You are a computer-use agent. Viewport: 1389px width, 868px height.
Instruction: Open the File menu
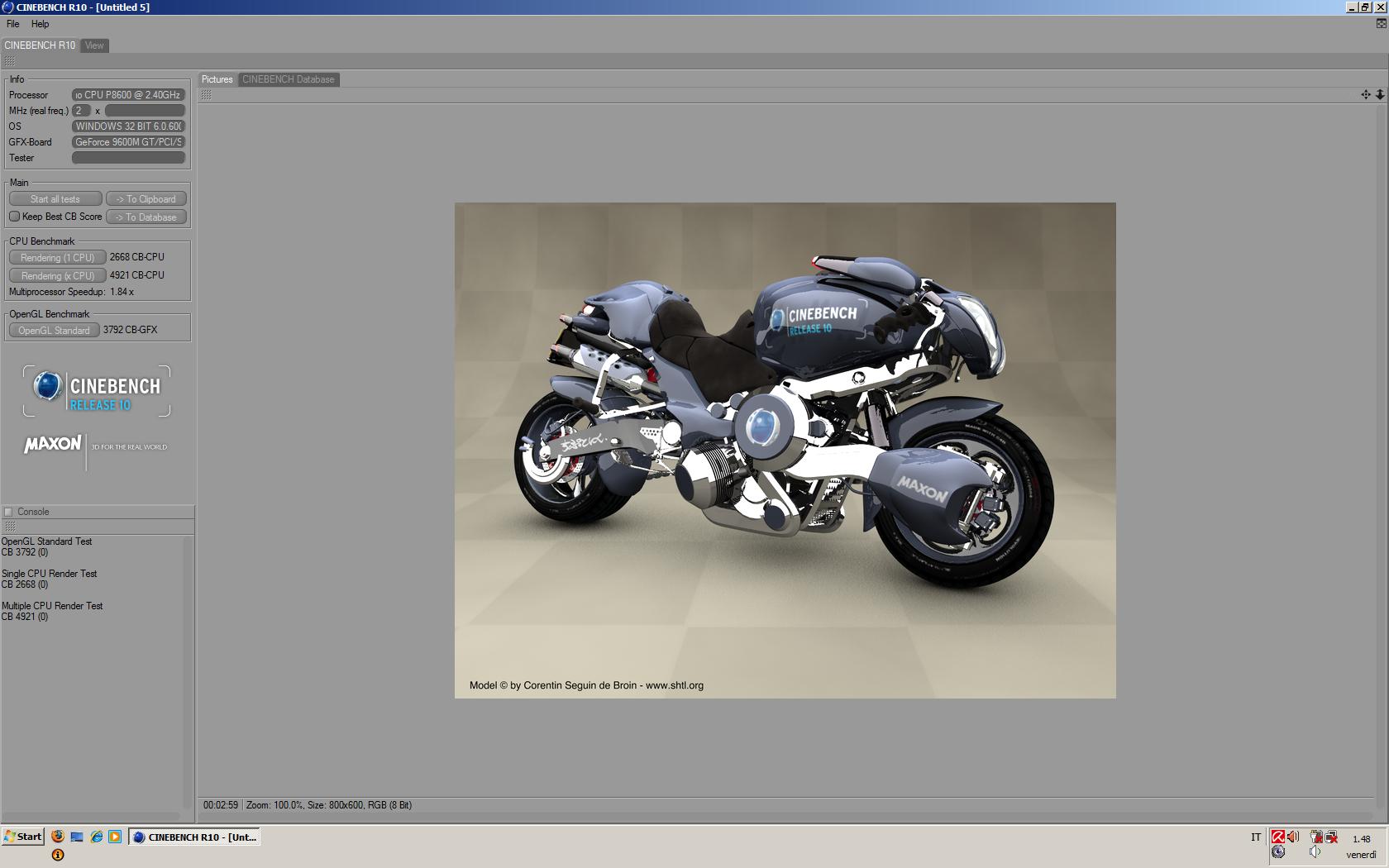(x=13, y=24)
